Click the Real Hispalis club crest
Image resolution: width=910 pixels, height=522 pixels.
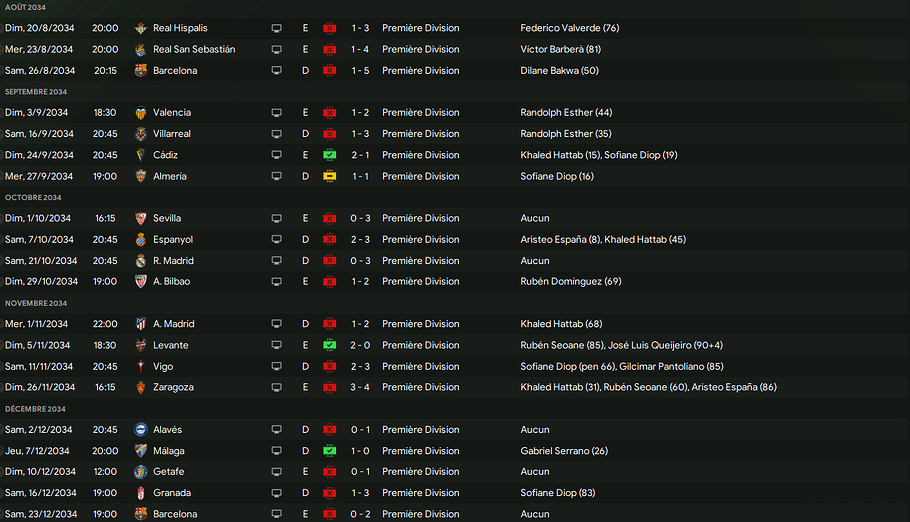(x=141, y=28)
